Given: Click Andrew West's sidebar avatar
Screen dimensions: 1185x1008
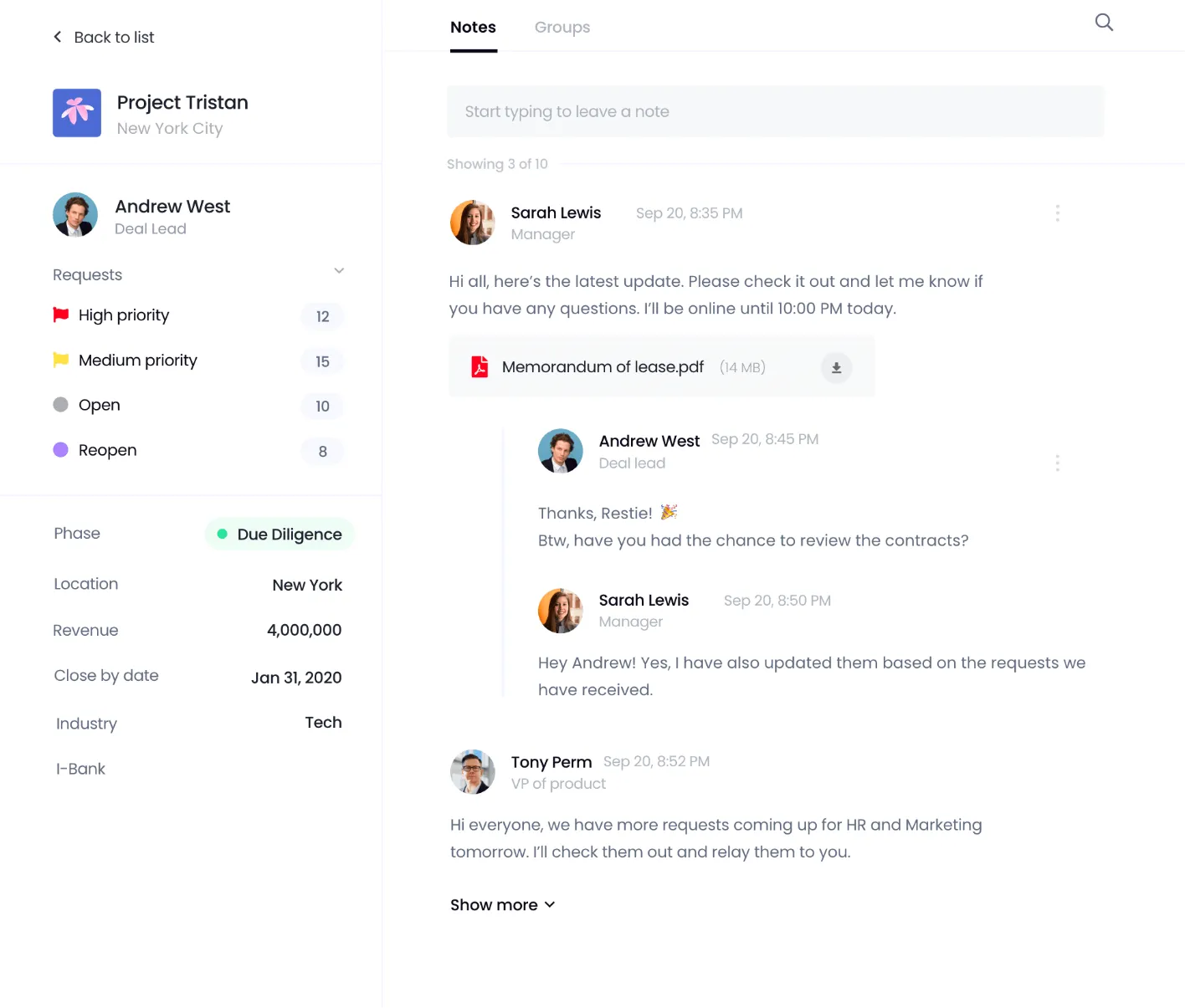Looking at the screenshot, I should tap(75, 215).
